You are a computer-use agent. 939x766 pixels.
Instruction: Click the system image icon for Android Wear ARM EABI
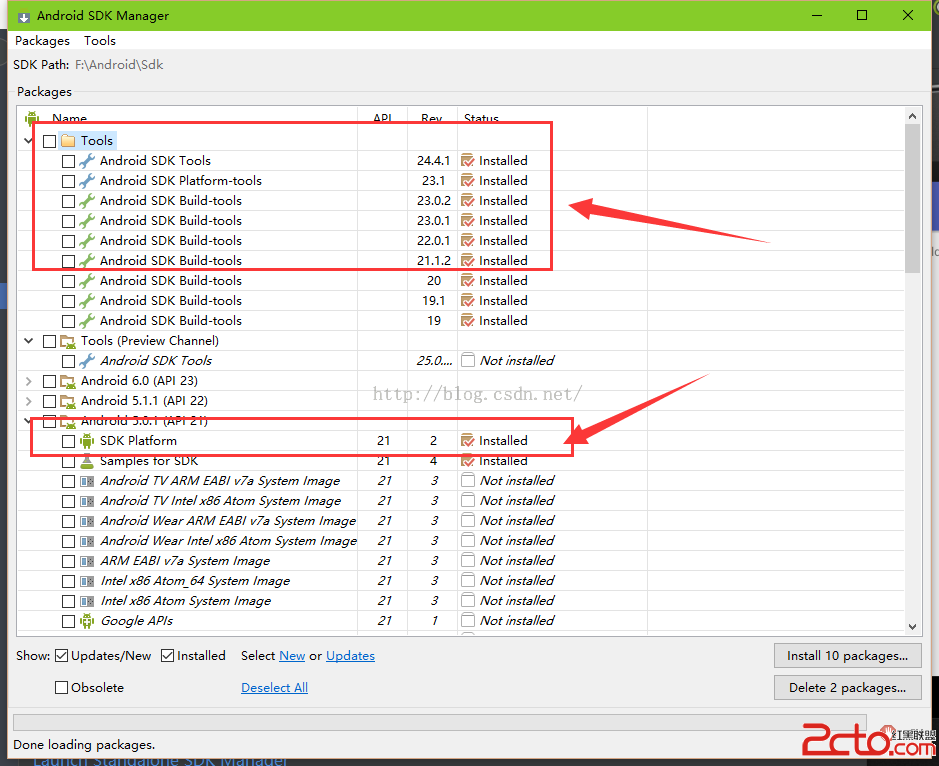87,521
